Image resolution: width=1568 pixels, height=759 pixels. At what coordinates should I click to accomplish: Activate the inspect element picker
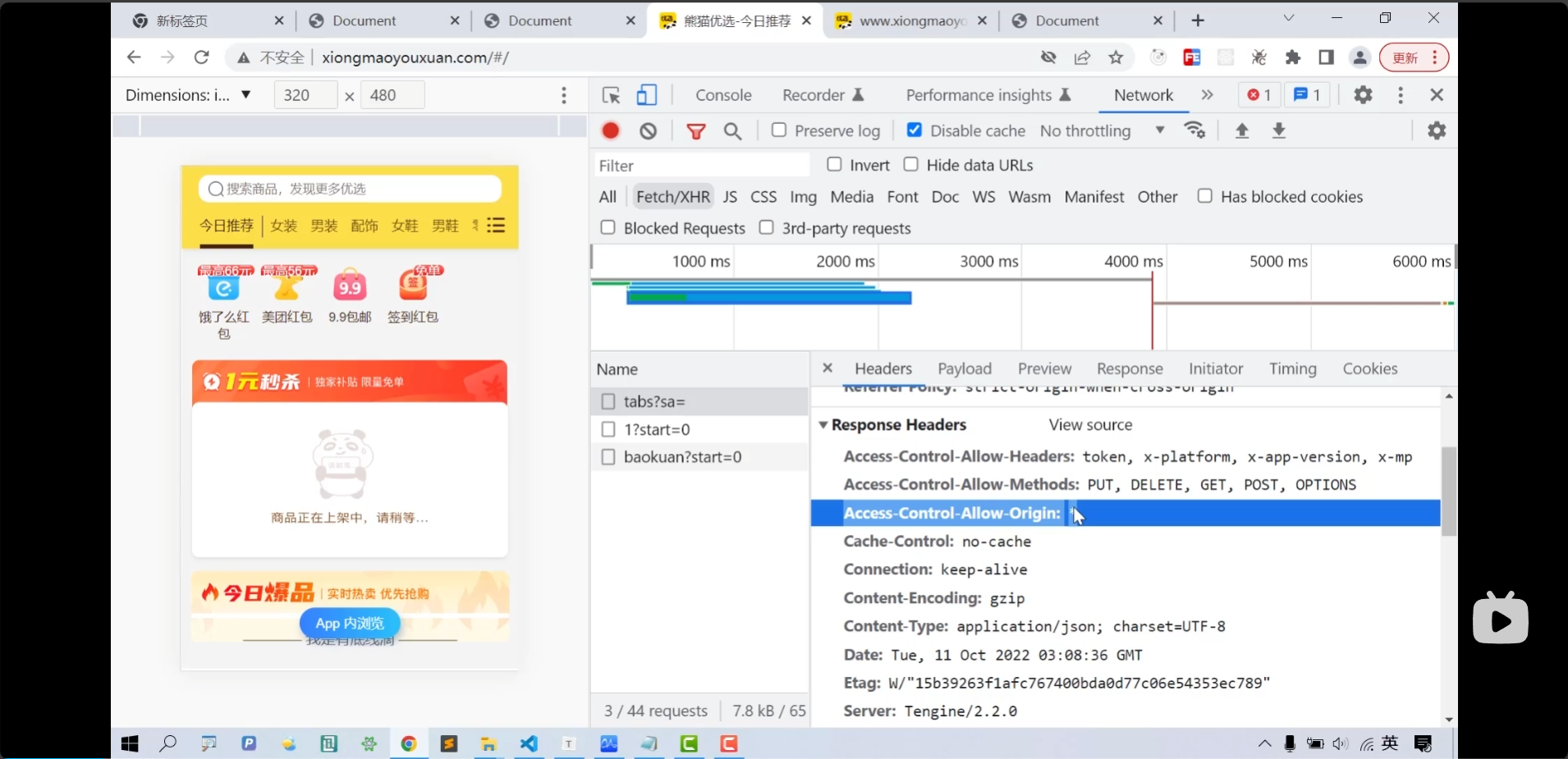[x=611, y=95]
